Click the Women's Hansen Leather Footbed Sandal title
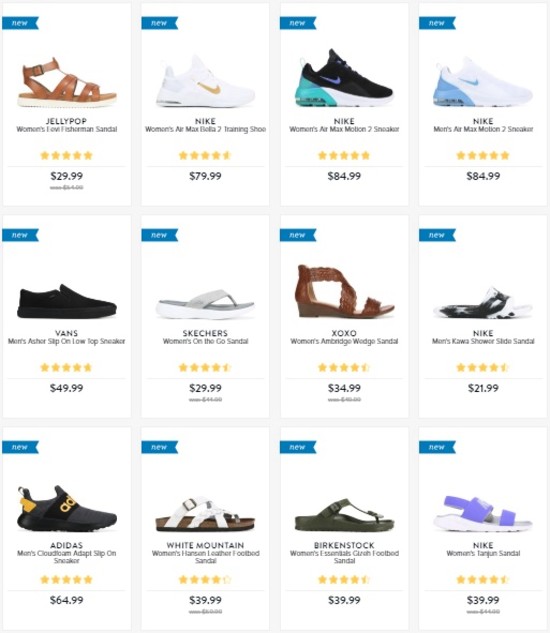550x633 pixels. (x=206, y=557)
